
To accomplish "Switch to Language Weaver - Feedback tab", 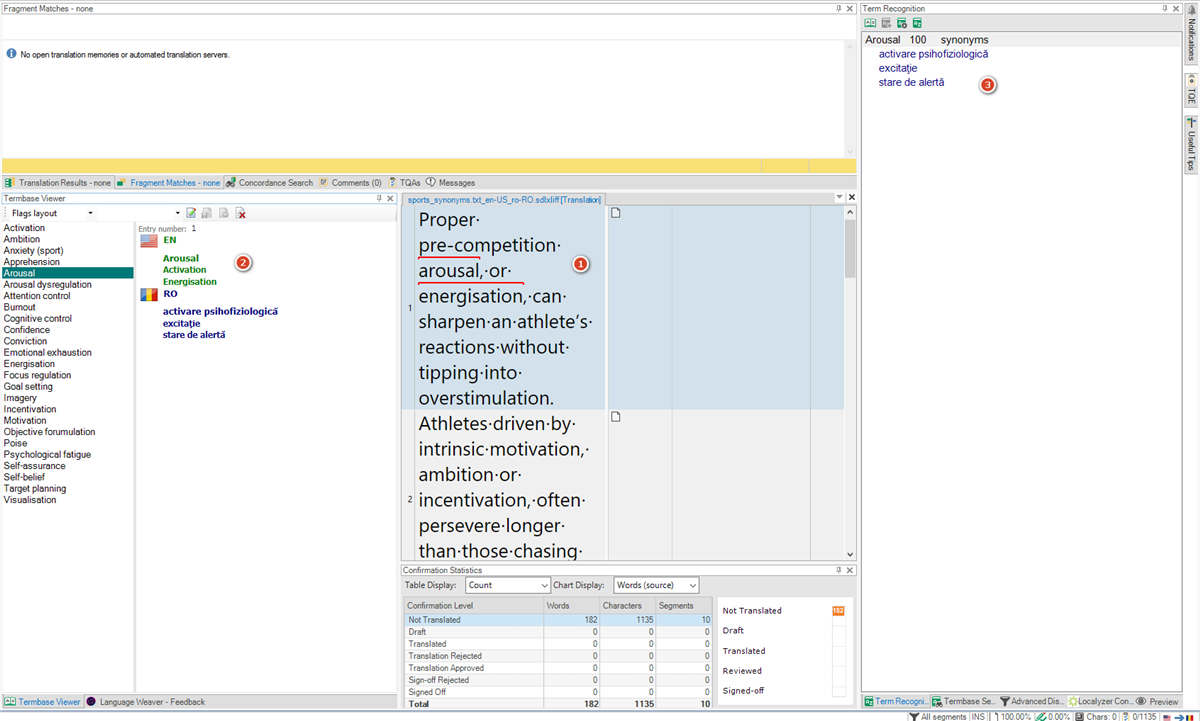I will click(146, 702).
